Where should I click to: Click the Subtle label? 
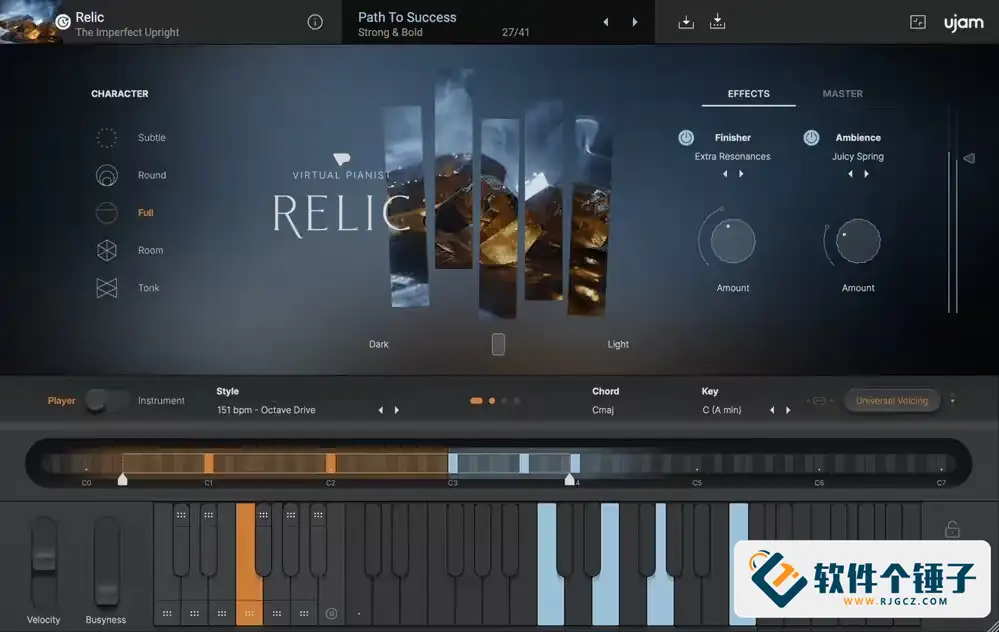point(152,138)
